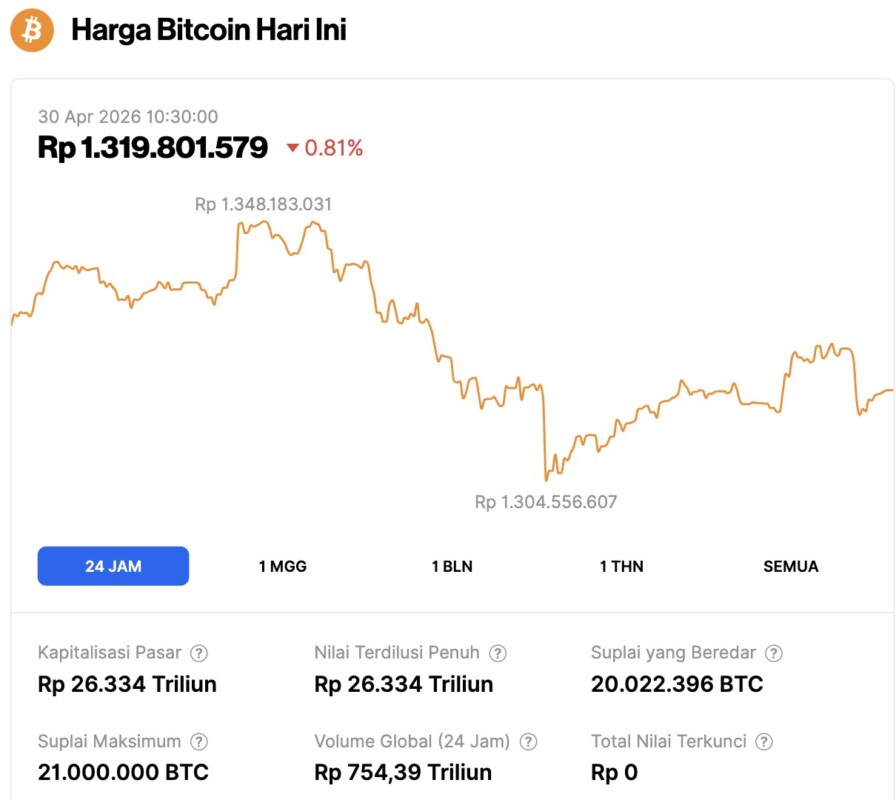Click help icon beside Suplai Maksimum

pos(199,742)
